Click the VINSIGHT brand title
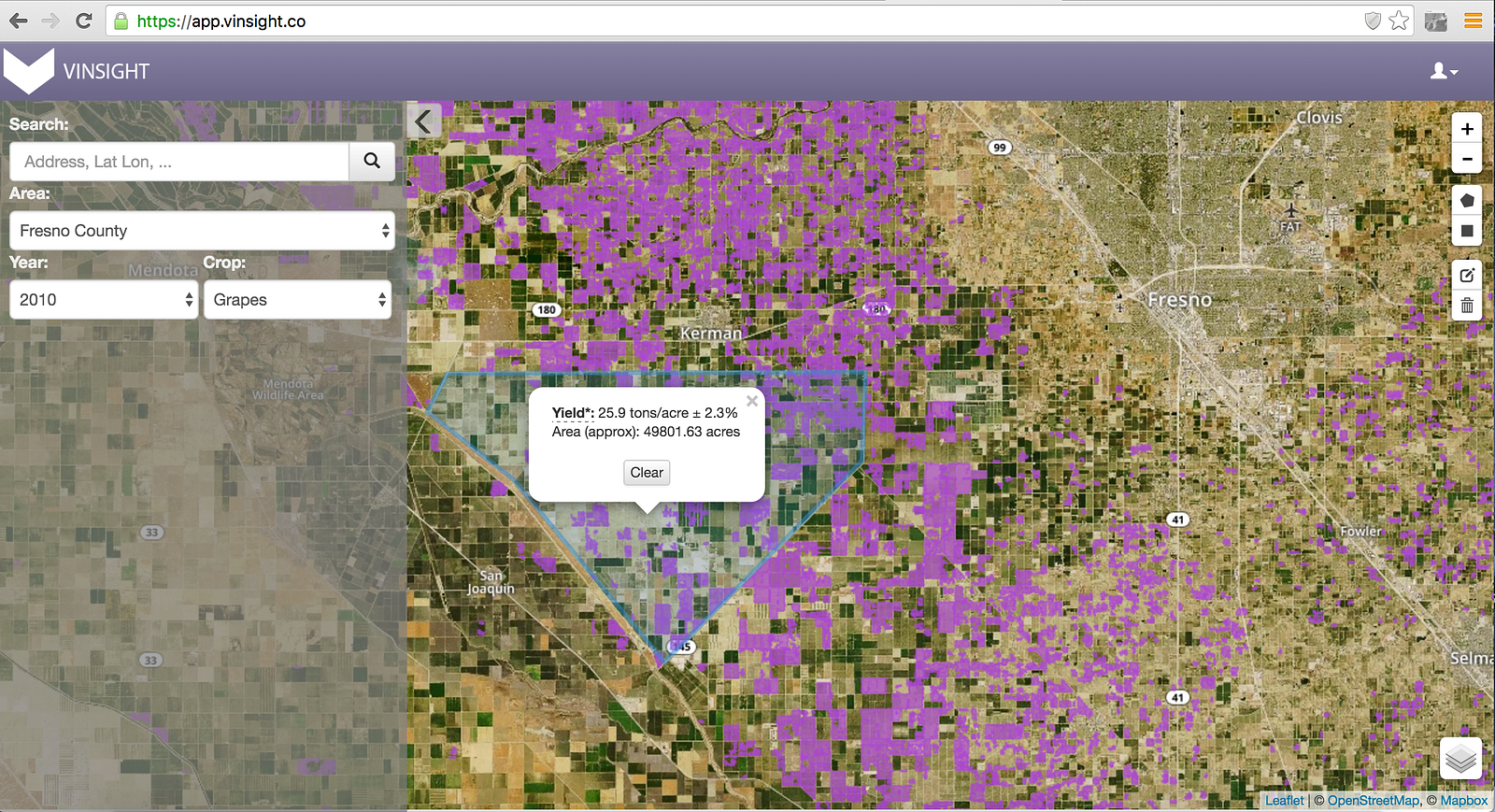1495x812 pixels. point(107,72)
